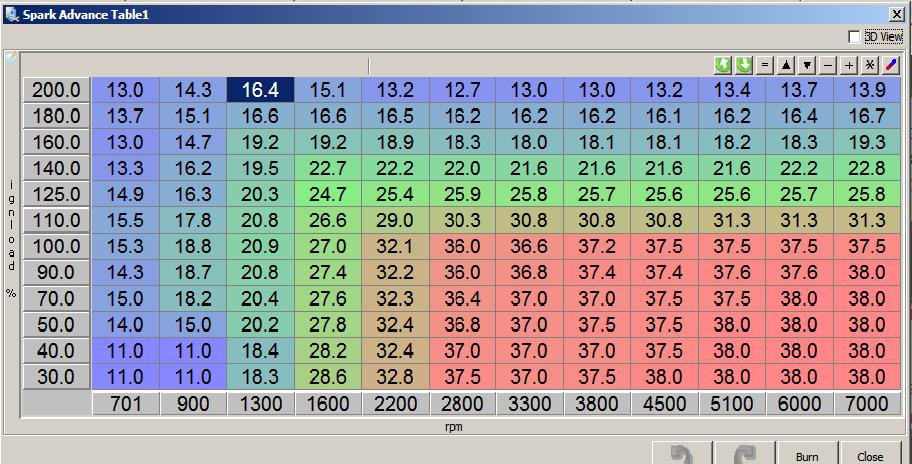Select the 1300 rpm axis cell
The height and width of the screenshot is (464, 912).
click(260, 404)
